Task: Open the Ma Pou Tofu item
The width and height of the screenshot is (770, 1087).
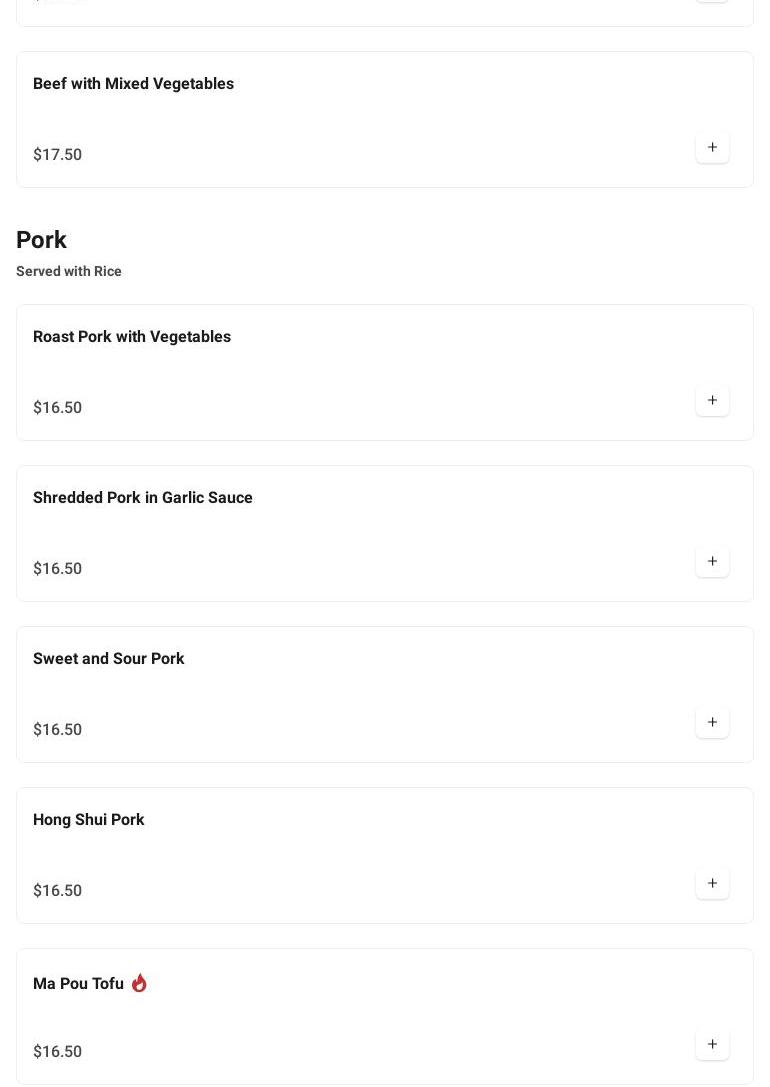Action: click(x=78, y=984)
